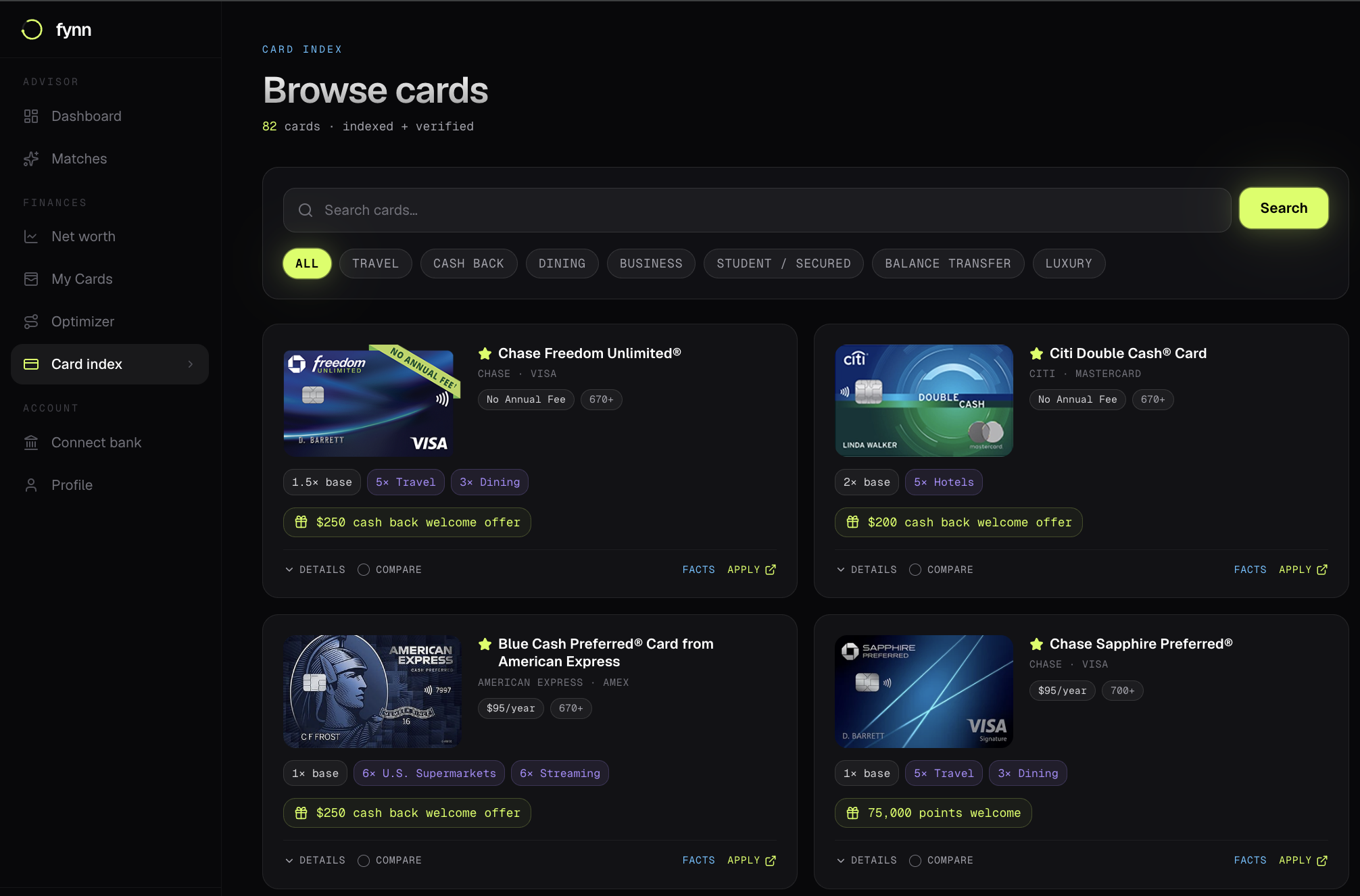1360x896 pixels.
Task: Expand Details on Chase Freedom Unlimited card
Action: tap(315, 570)
